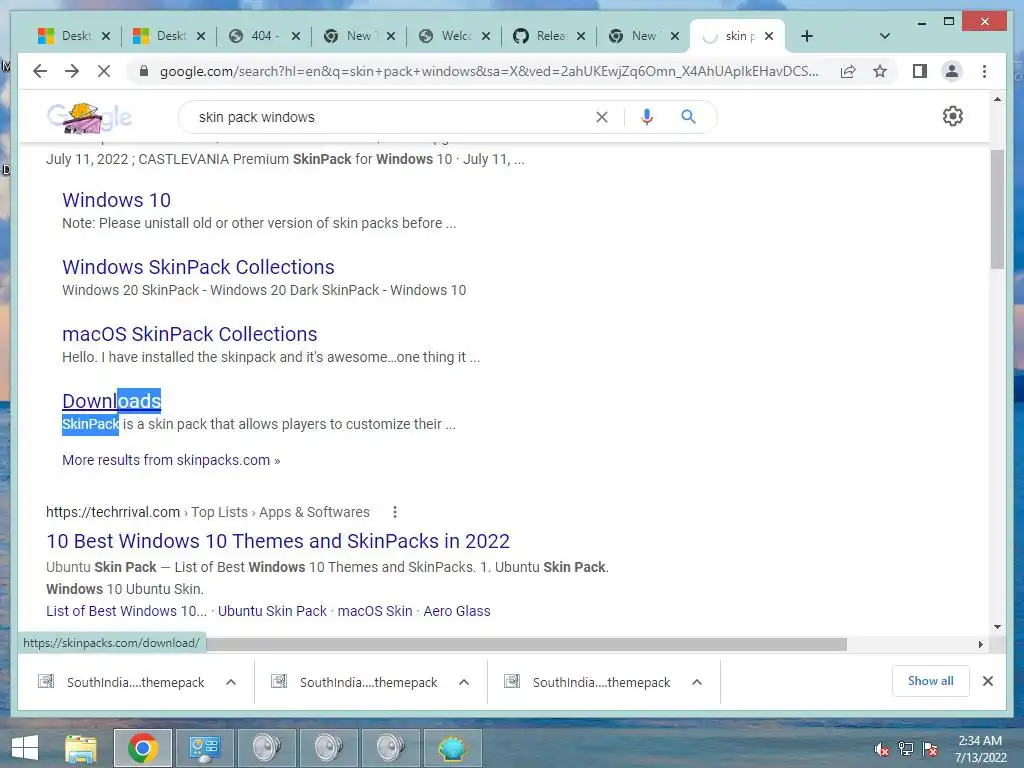Open first speaker taskbar item
Screen dimensions: 1024x768
click(x=266, y=748)
